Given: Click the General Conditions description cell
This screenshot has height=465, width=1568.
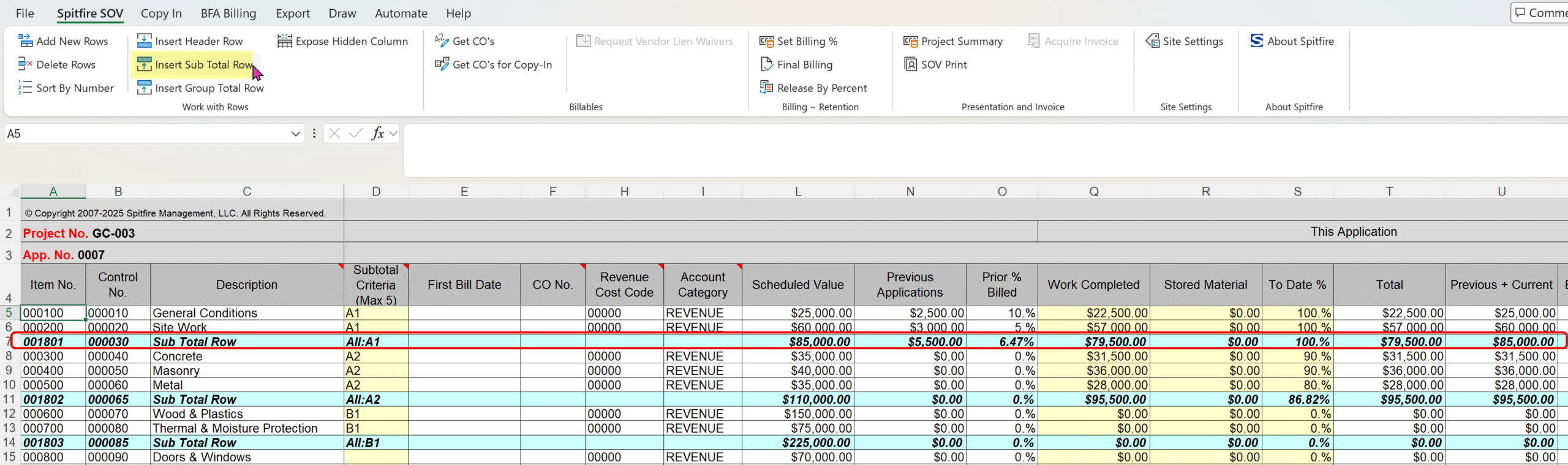Looking at the screenshot, I should pyautogui.click(x=247, y=313).
